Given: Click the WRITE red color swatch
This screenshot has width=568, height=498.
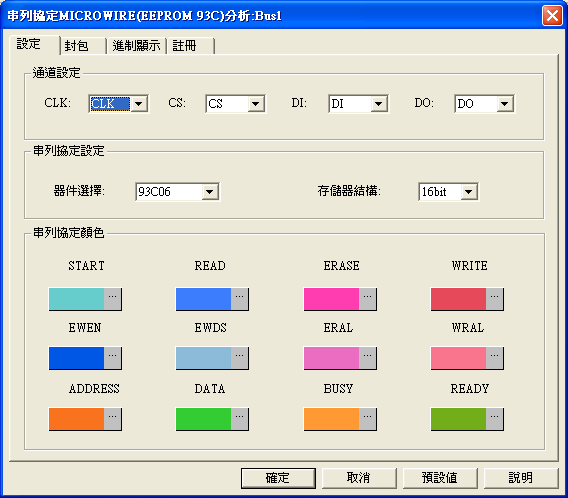Looking at the screenshot, I should [x=459, y=299].
